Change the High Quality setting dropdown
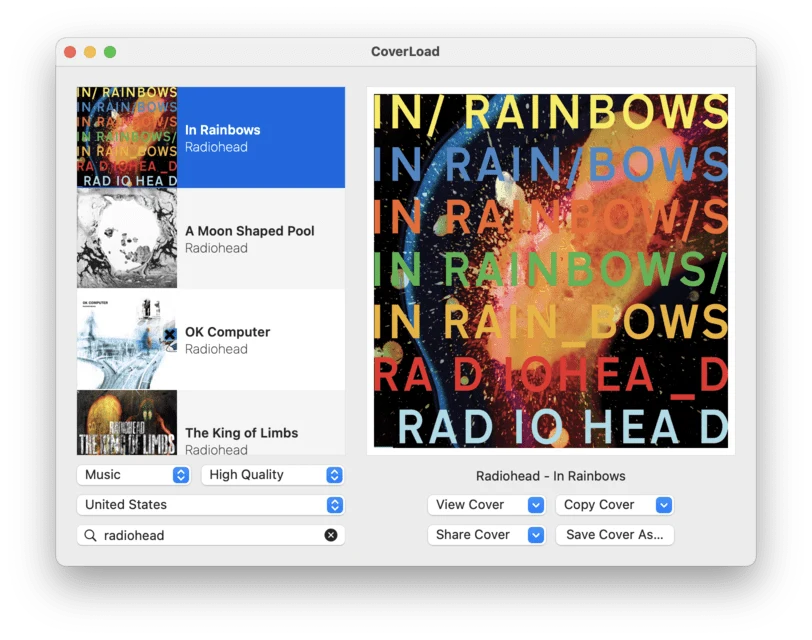 click(273, 475)
